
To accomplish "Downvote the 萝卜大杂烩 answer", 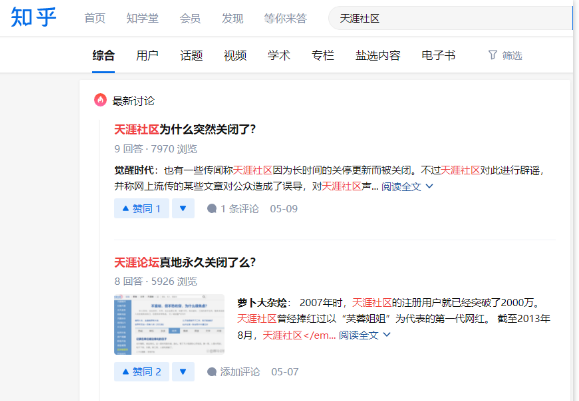I will [183, 372].
